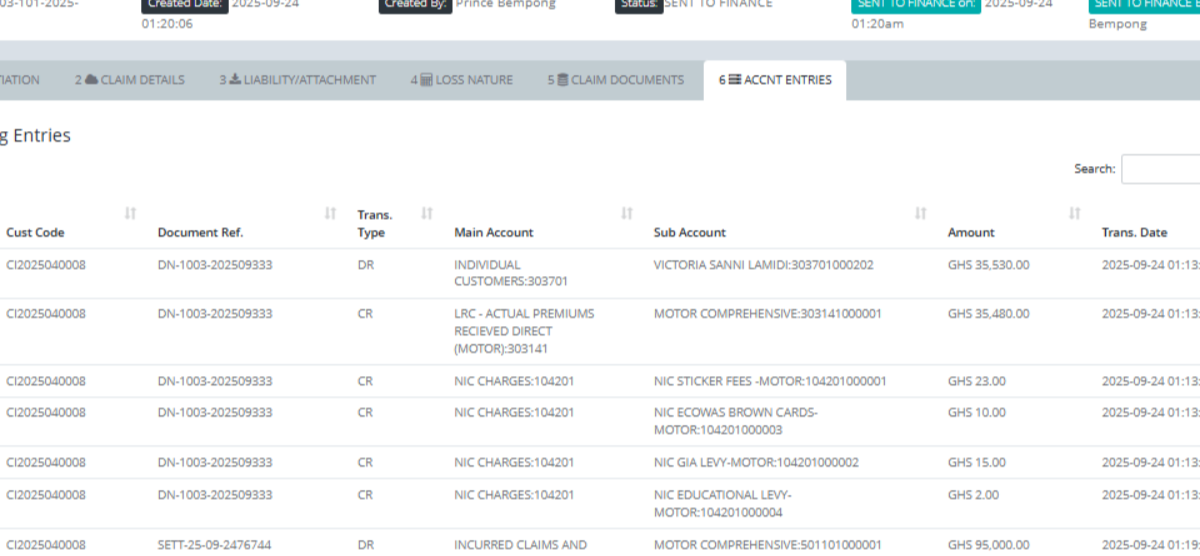Open the Claim Details tab
Screen dimensions: 1200x556
[130, 80]
